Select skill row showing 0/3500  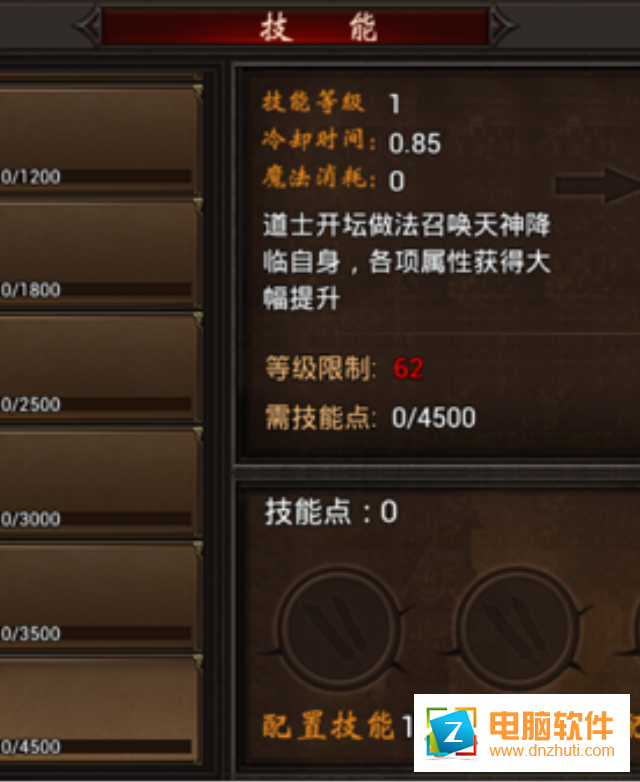pyautogui.click(x=100, y=595)
